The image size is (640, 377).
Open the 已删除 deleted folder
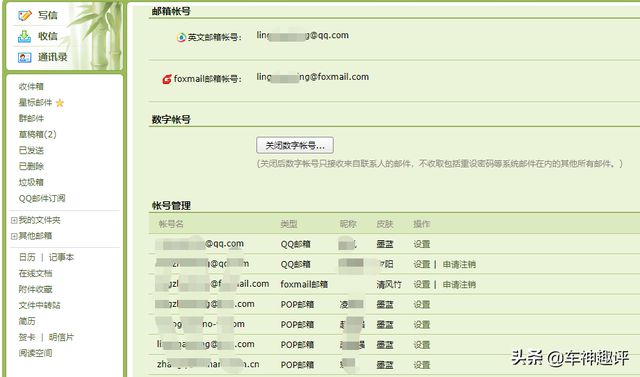point(31,166)
